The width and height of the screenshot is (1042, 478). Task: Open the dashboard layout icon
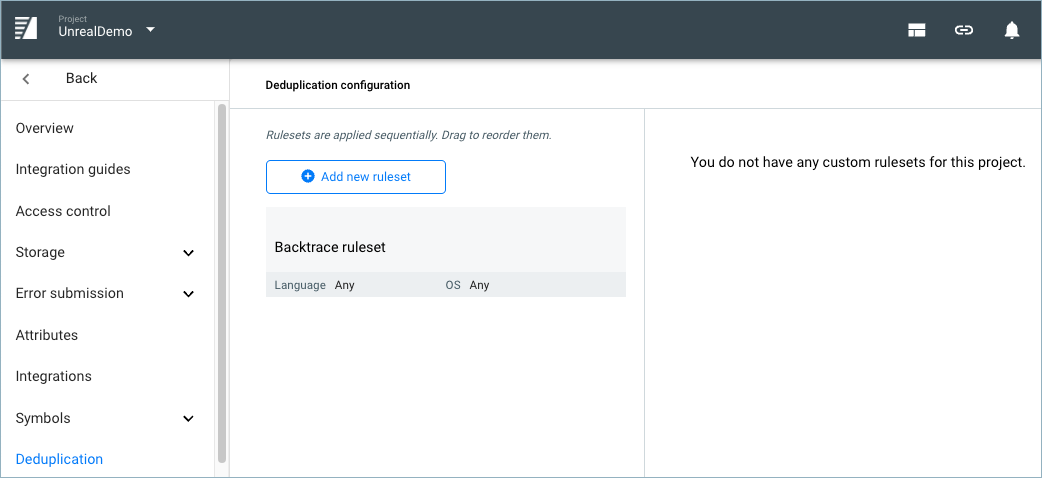tap(916, 30)
